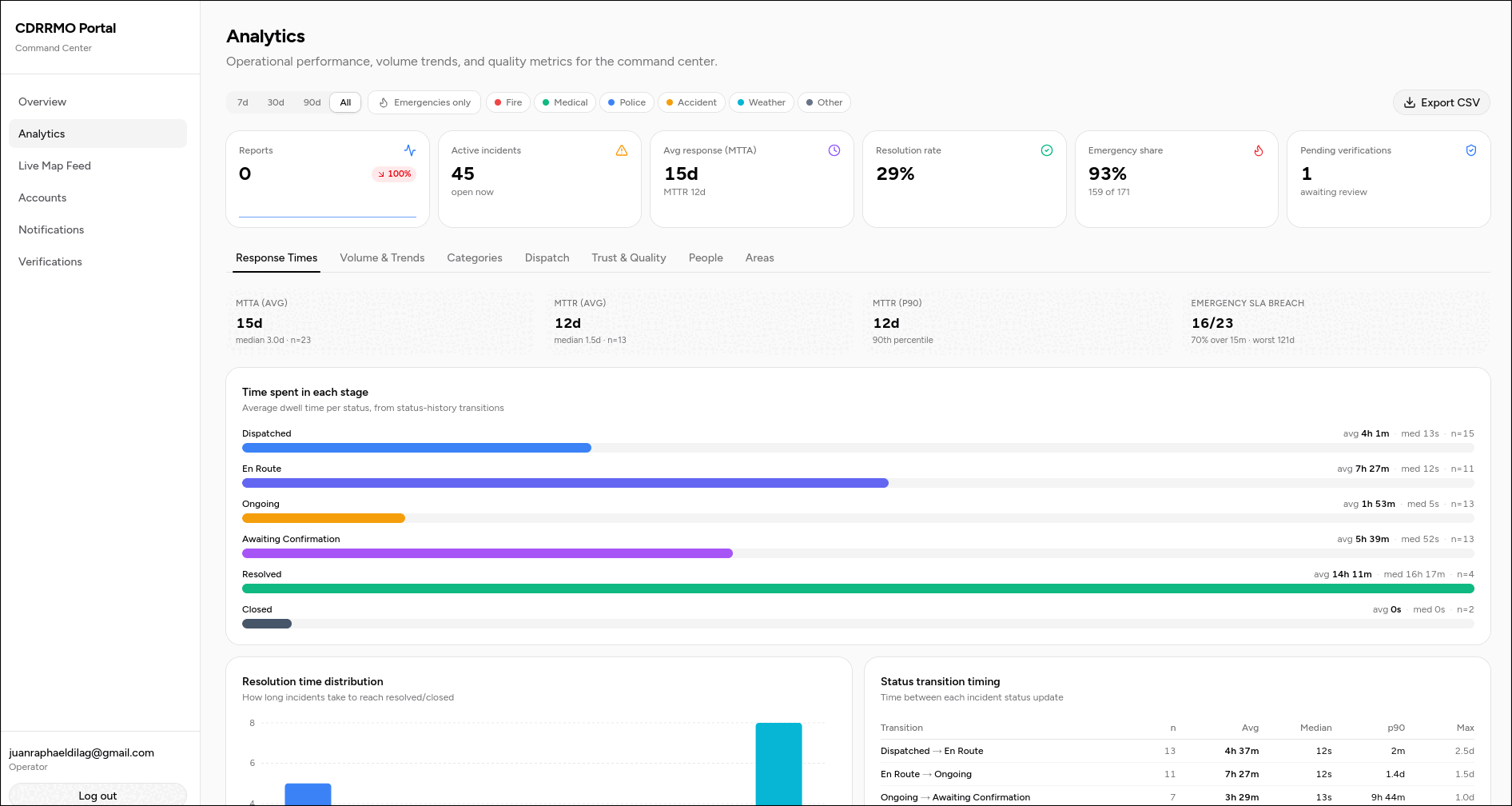Toggle the Weather category filter

click(x=762, y=102)
